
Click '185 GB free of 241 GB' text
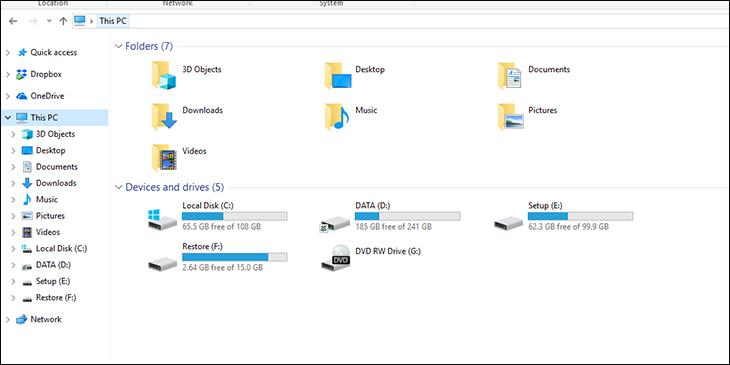click(x=393, y=227)
